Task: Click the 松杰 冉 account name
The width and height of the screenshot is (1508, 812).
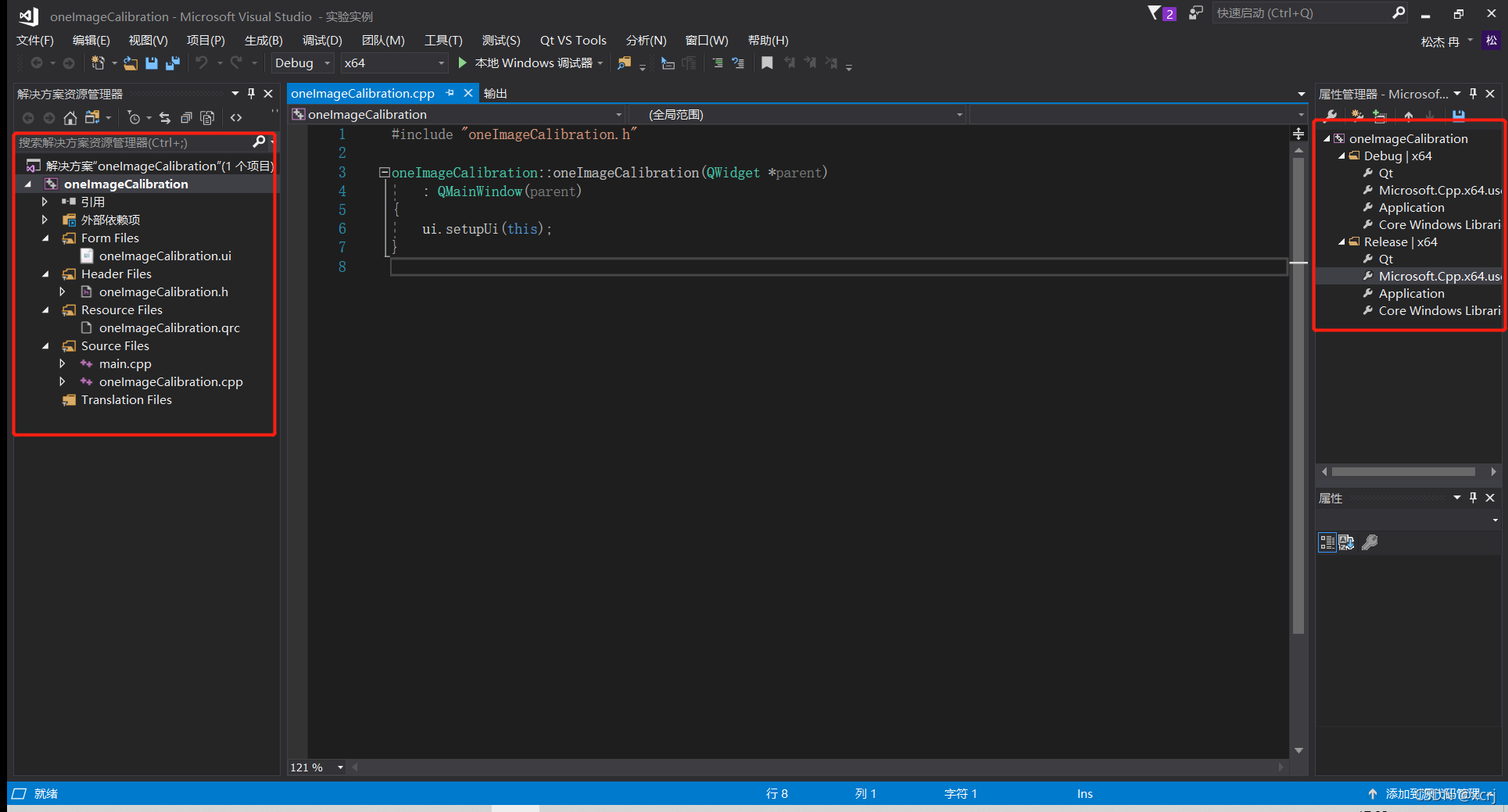Action: (x=1440, y=41)
